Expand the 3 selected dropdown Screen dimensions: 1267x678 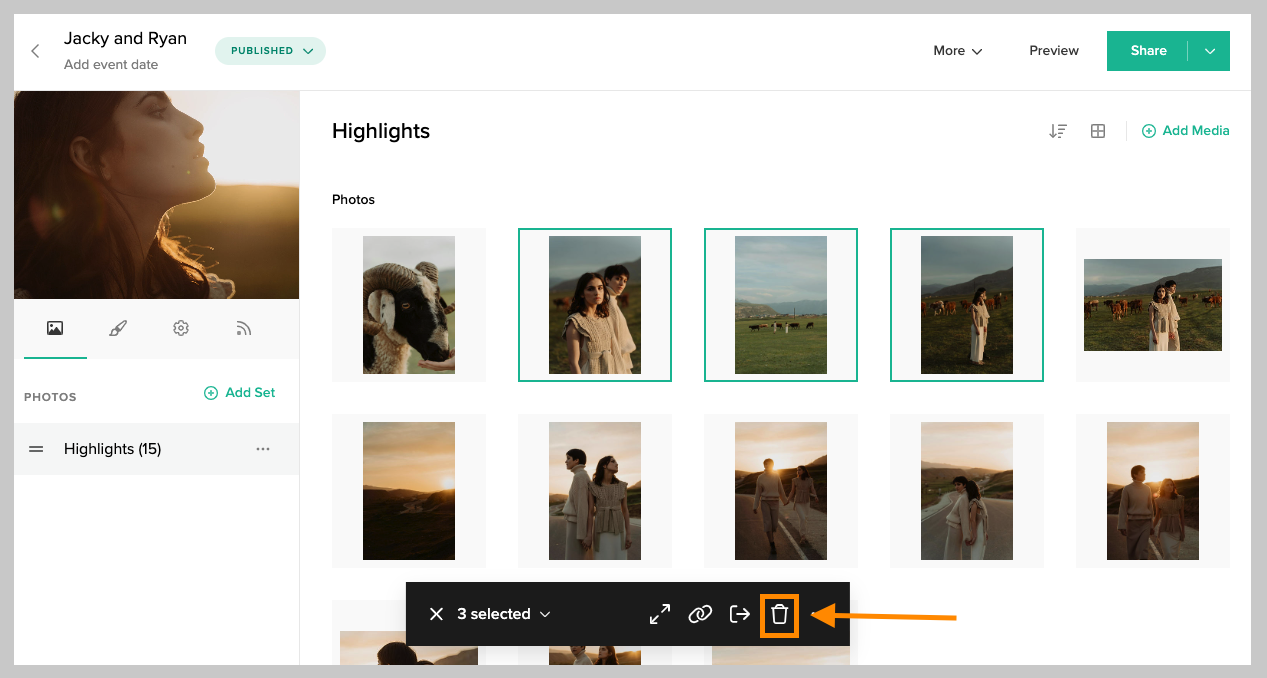[504, 614]
